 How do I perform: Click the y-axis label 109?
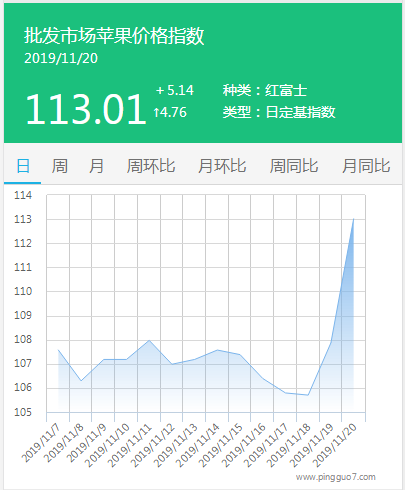(23, 315)
